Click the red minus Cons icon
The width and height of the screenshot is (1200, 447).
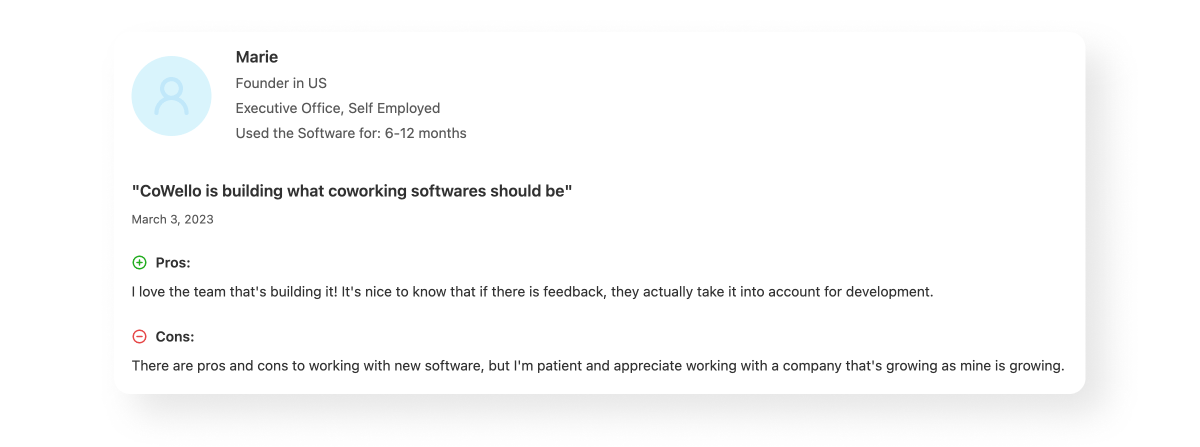coord(139,337)
